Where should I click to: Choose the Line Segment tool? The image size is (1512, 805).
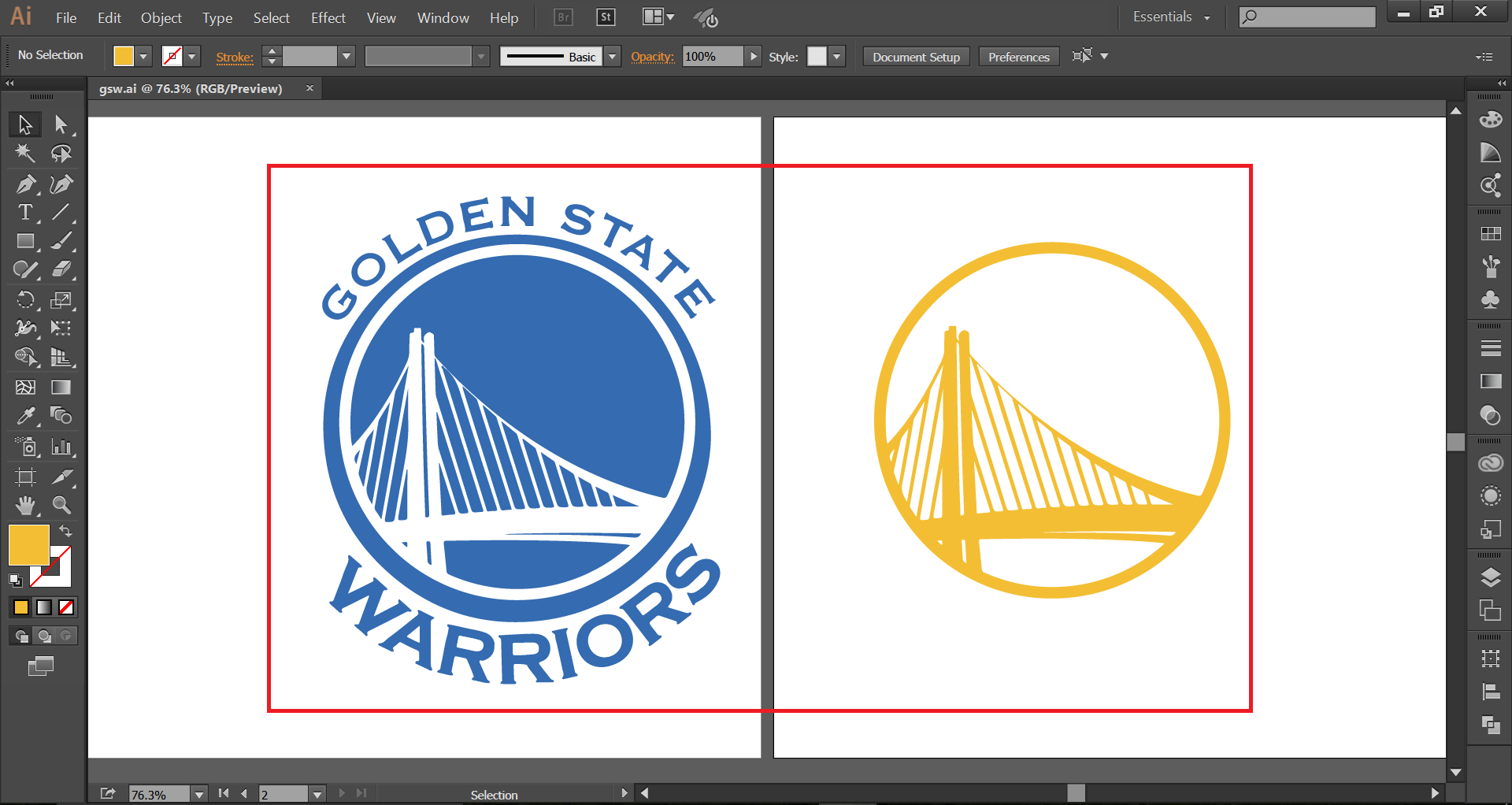[x=61, y=212]
